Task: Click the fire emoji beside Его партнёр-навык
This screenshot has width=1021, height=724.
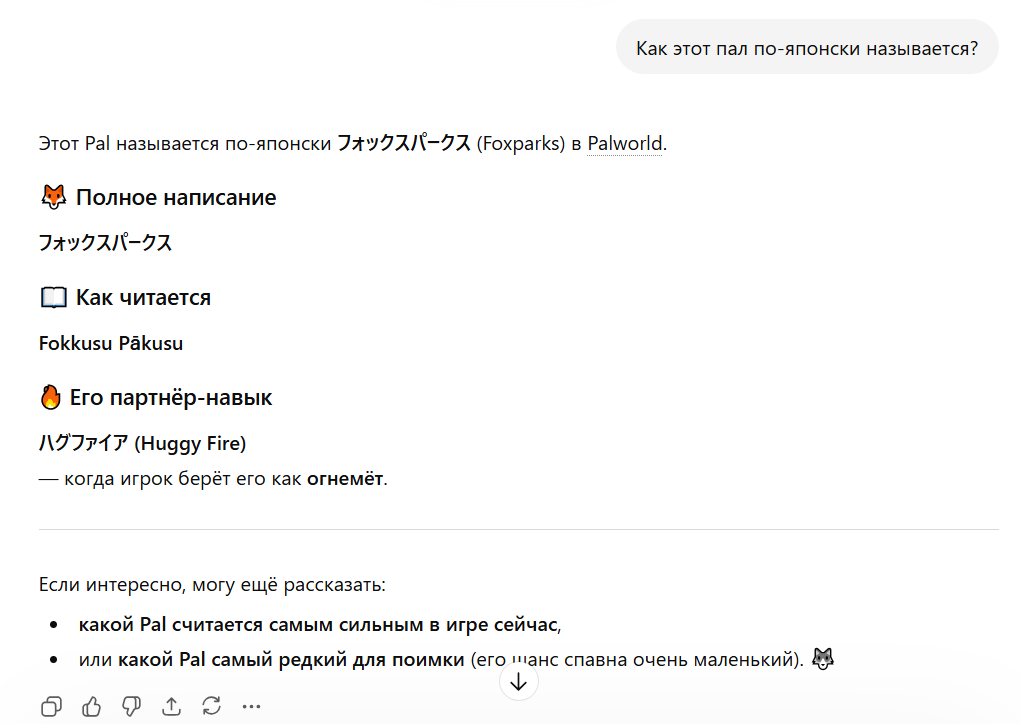Action: (x=50, y=397)
